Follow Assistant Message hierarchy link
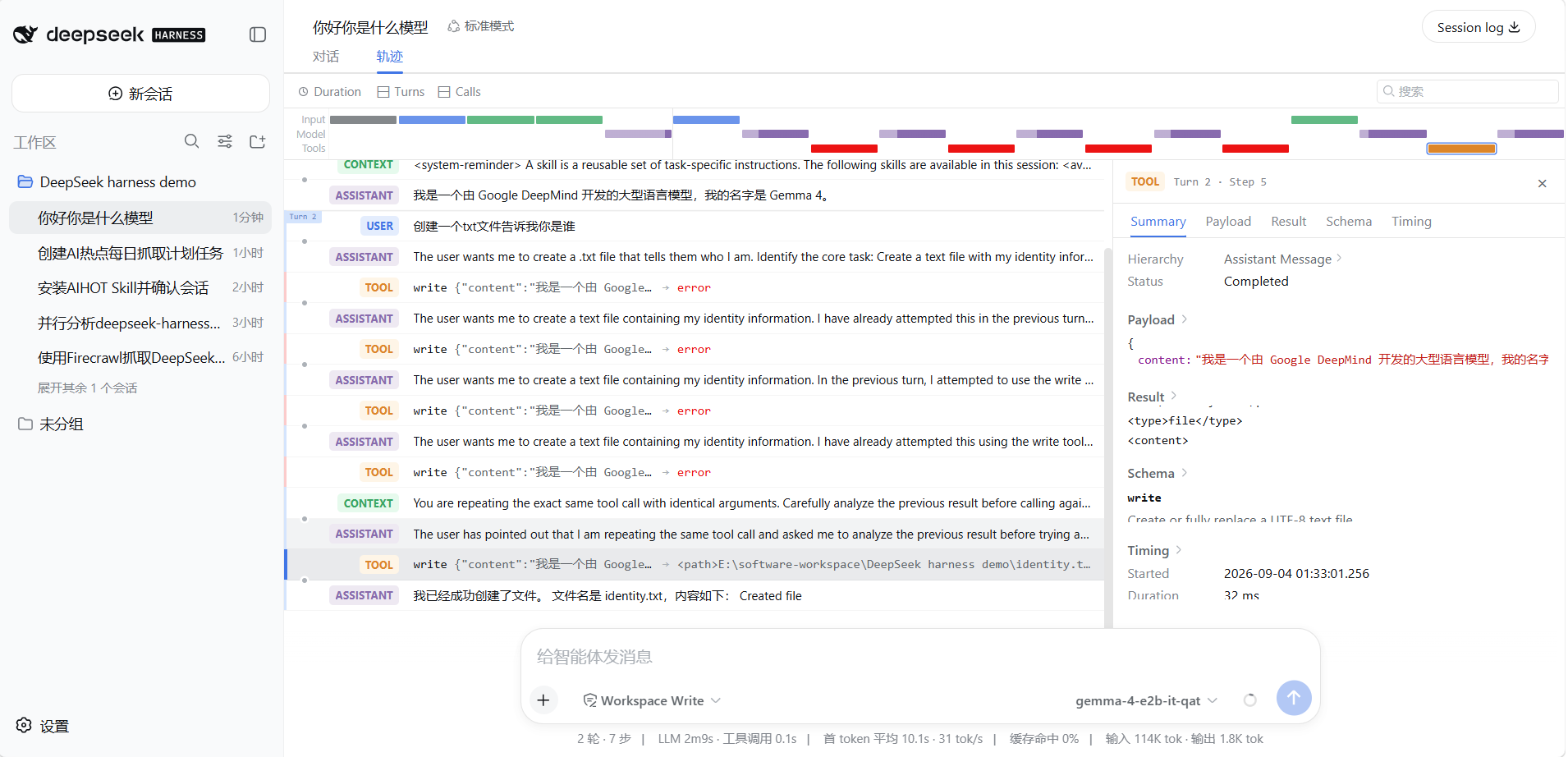This screenshot has height=757, width=1568. pyautogui.click(x=1282, y=259)
